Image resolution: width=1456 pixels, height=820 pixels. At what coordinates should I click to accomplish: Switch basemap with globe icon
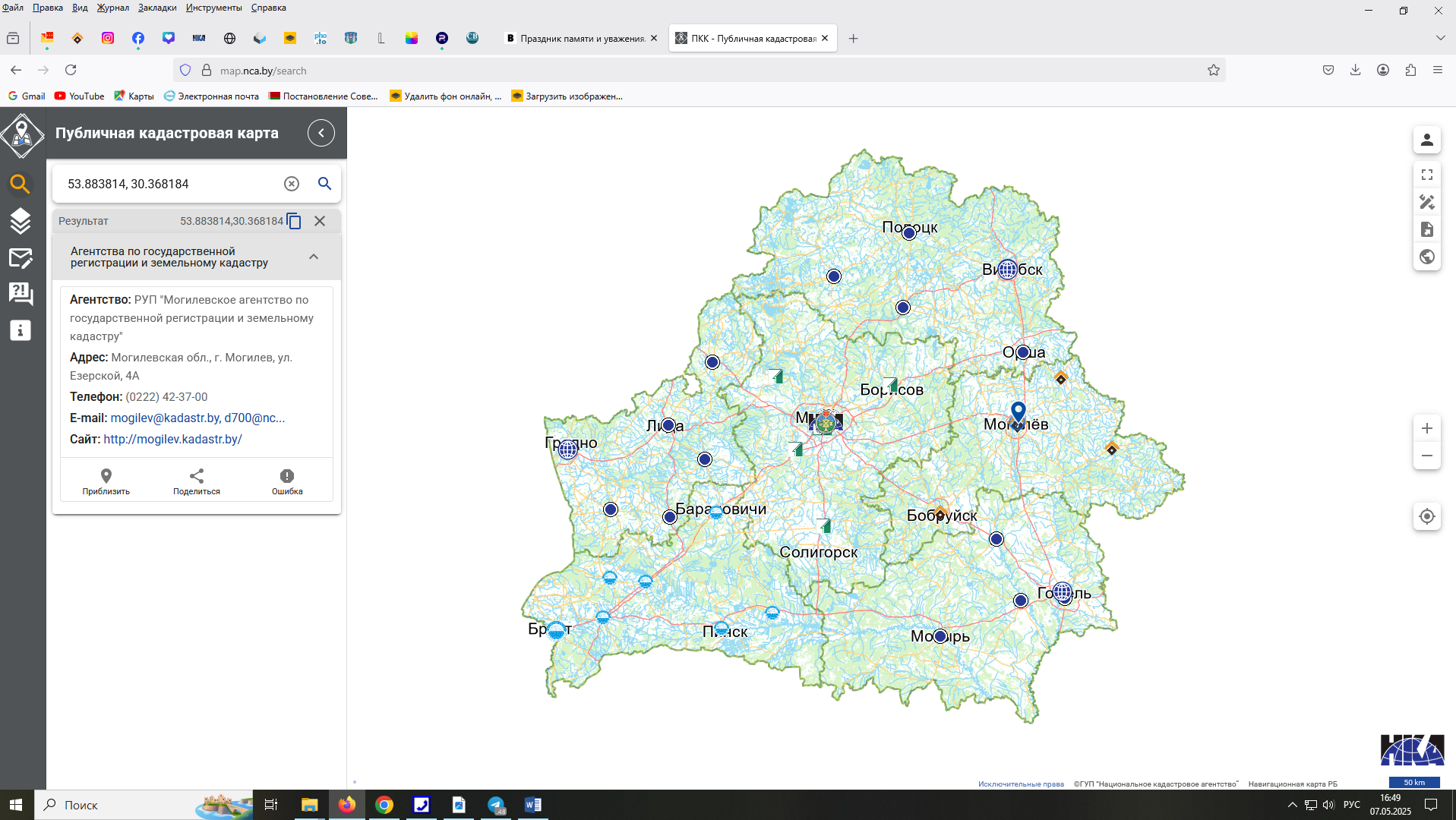[x=1426, y=257]
